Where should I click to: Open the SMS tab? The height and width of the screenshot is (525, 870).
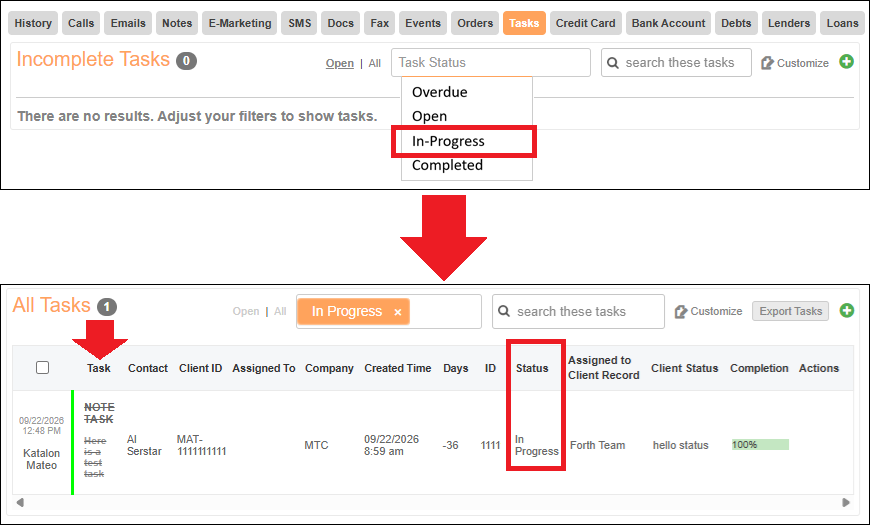pos(300,23)
